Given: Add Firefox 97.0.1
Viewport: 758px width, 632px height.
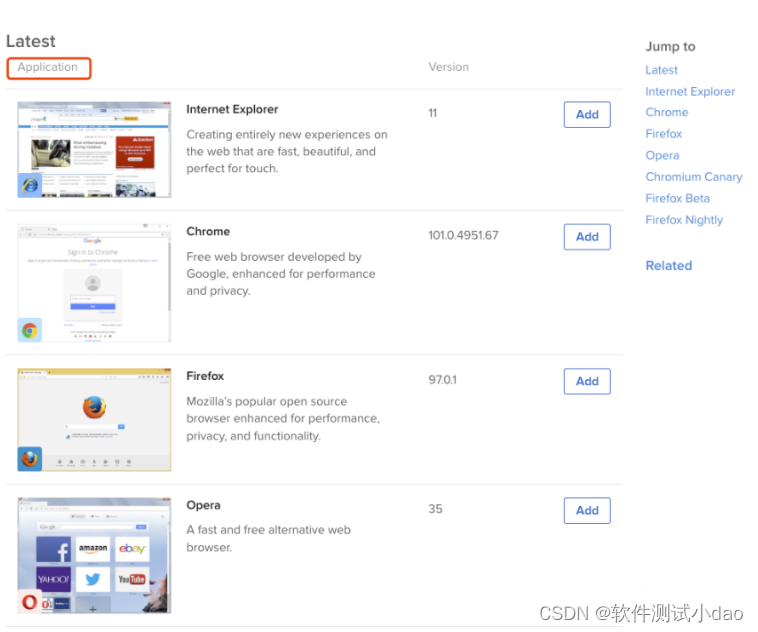Looking at the screenshot, I should [587, 382].
